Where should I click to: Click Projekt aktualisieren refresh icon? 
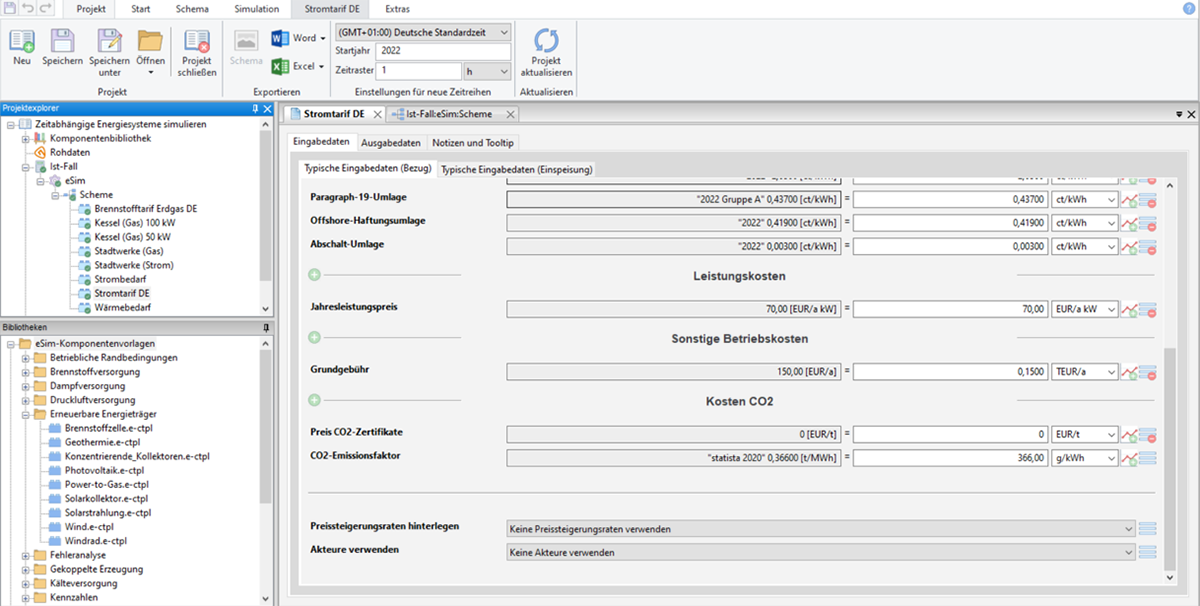tap(546, 40)
